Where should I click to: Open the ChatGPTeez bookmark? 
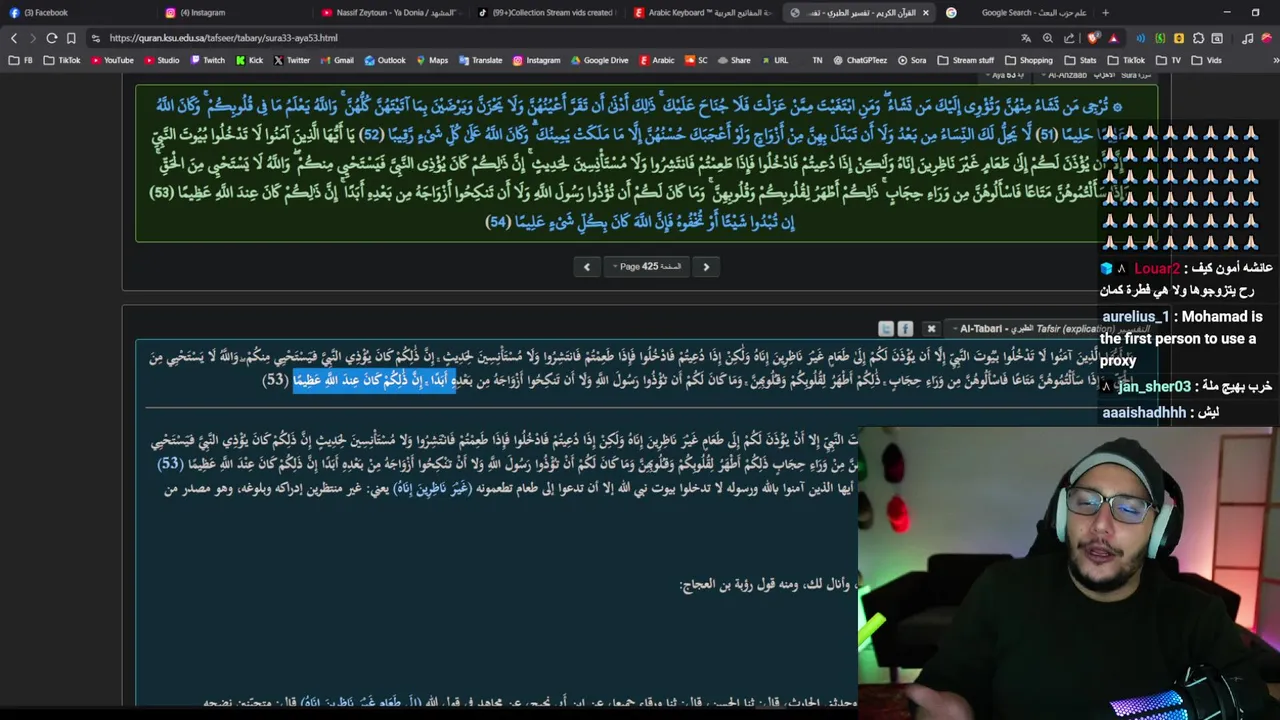tap(860, 60)
